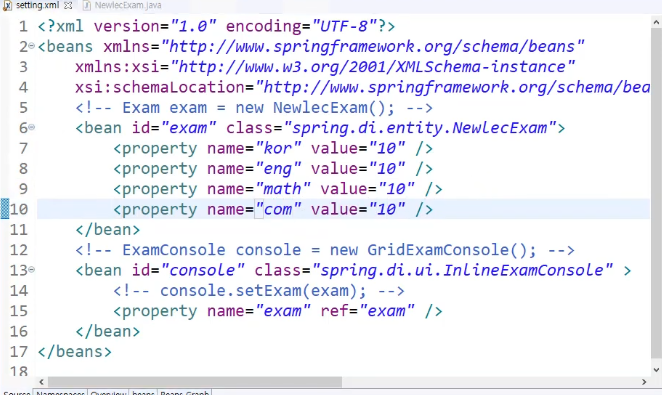Click the XML file icon on setting.xml tab
The height and width of the screenshot is (395, 662).
click(8, 5)
